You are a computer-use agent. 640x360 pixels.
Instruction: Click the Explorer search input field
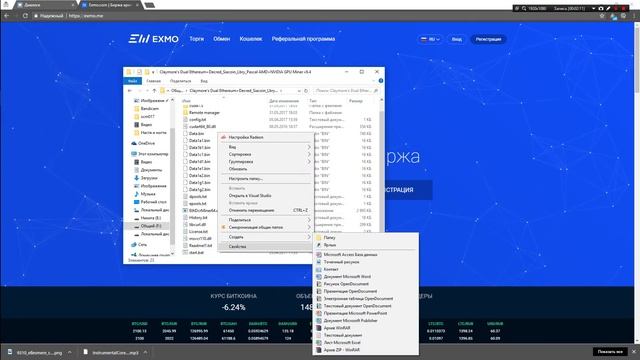coord(346,91)
